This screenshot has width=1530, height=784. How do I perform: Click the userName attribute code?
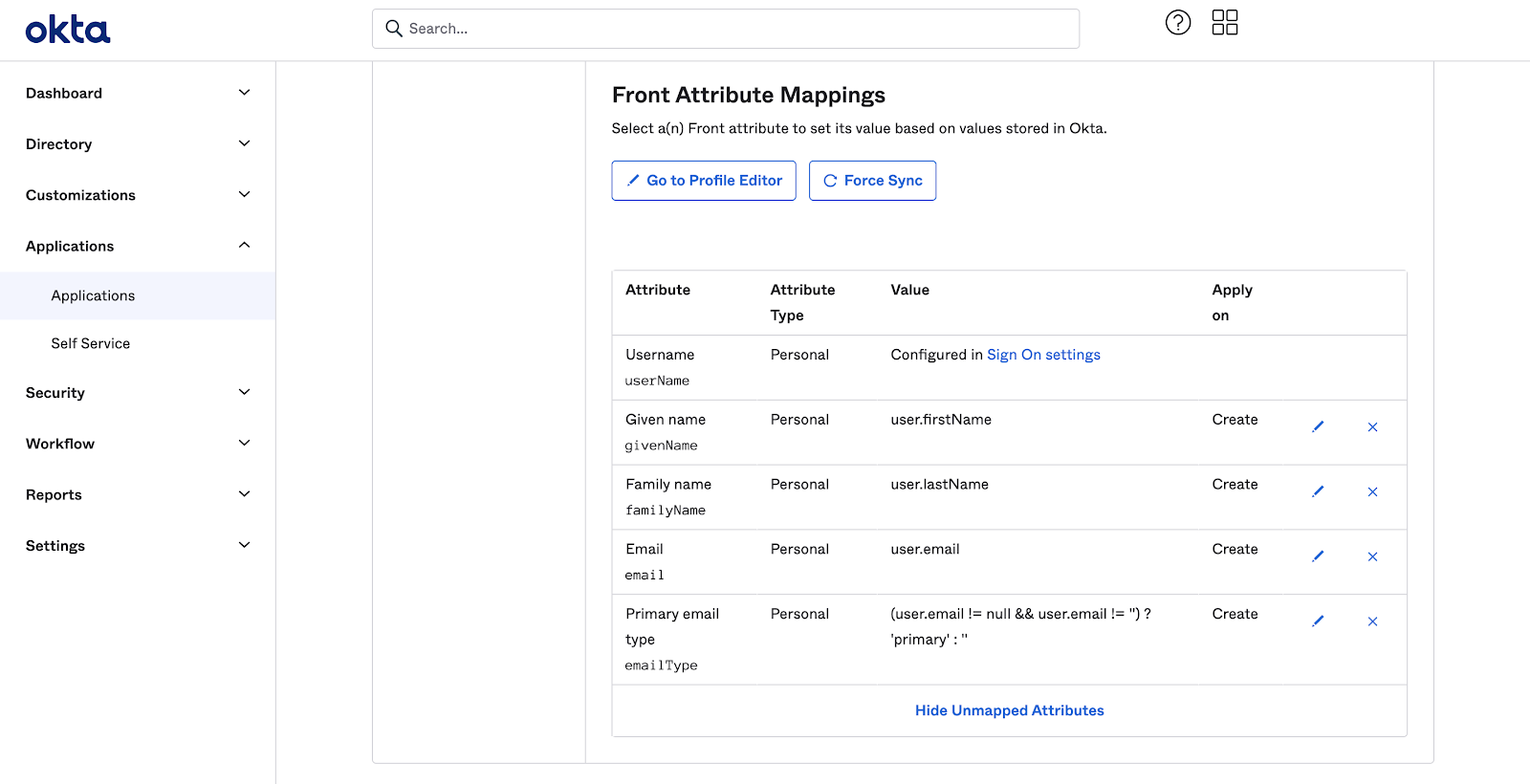[x=657, y=381]
